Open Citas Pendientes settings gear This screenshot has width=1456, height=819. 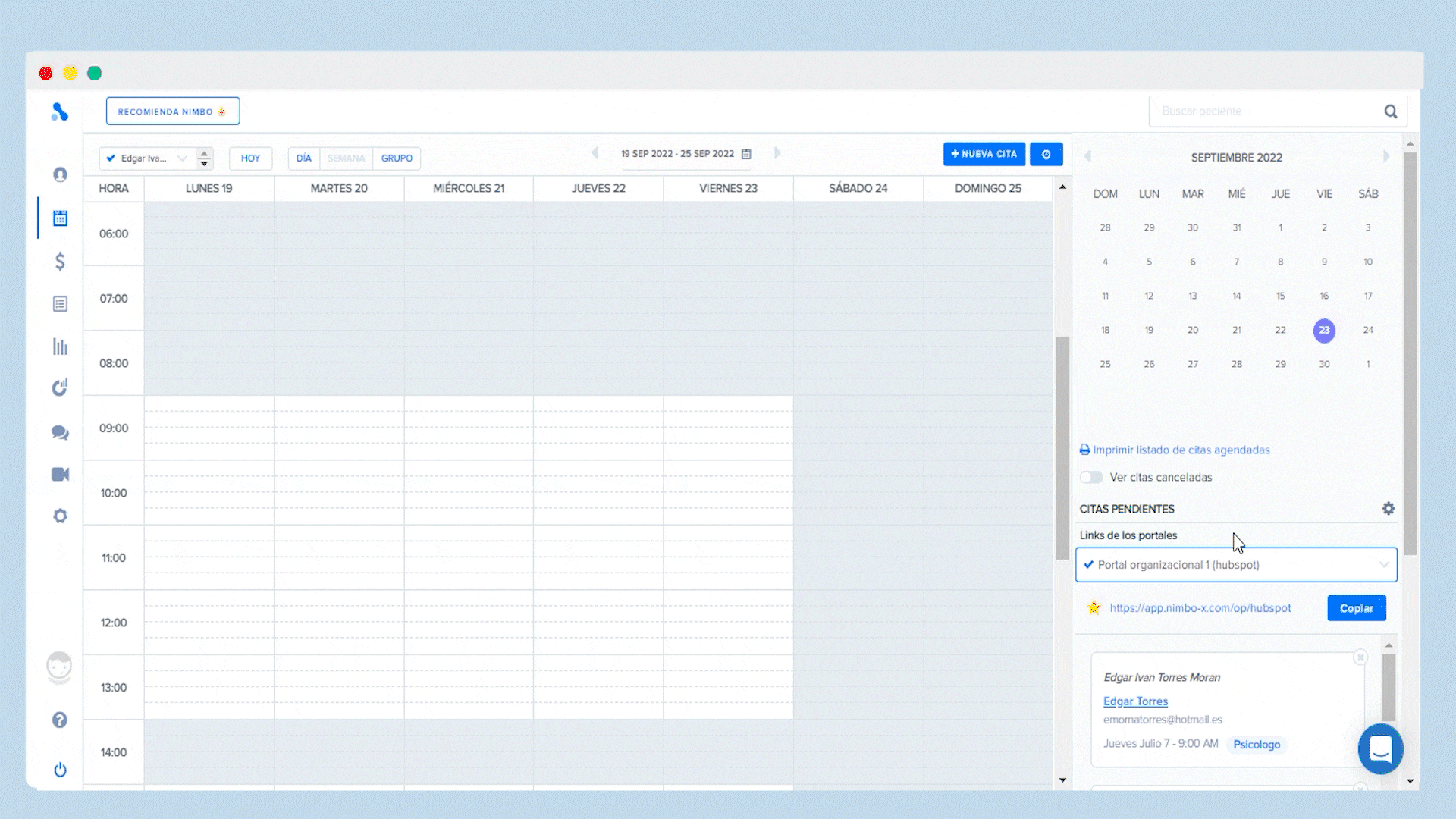pyautogui.click(x=1389, y=509)
